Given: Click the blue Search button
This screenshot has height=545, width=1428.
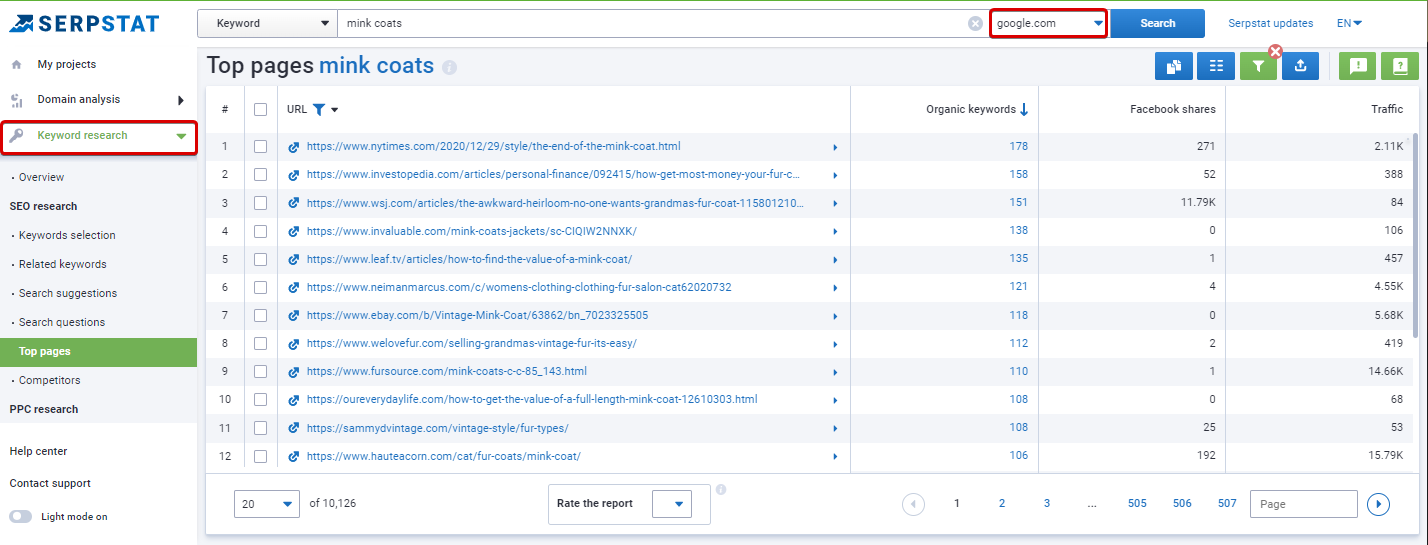Looking at the screenshot, I should 1158,23.
